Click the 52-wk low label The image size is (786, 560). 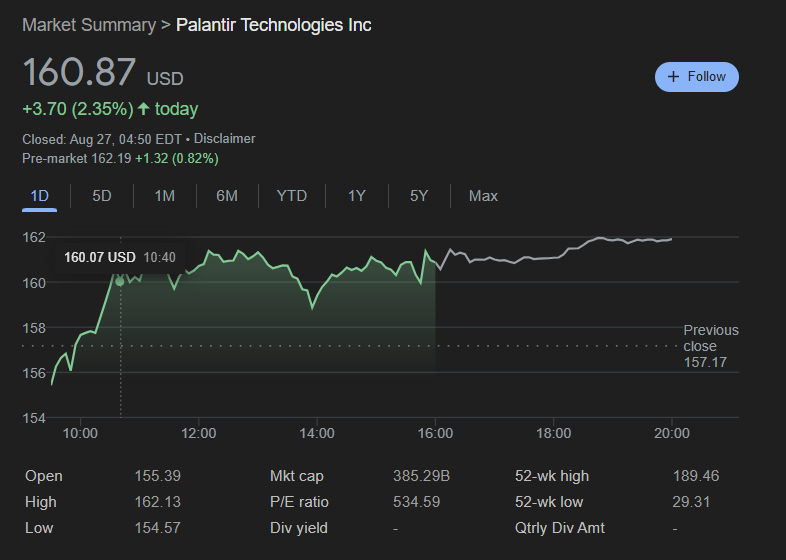click(549, 502)
